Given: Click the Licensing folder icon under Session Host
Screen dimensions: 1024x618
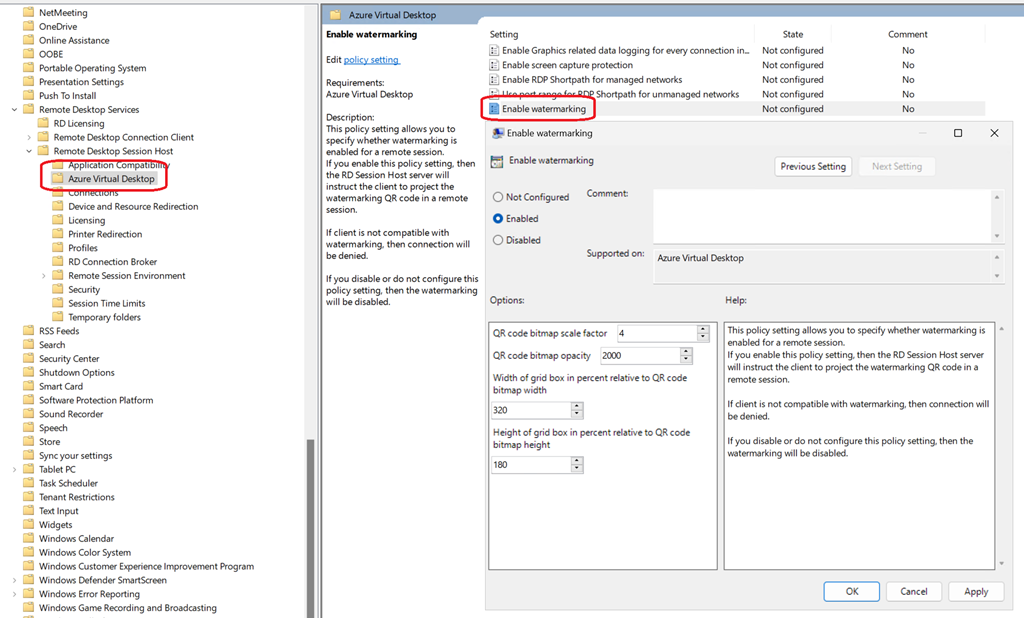Looking at the screenshot, I should click(x=57, y=220).
